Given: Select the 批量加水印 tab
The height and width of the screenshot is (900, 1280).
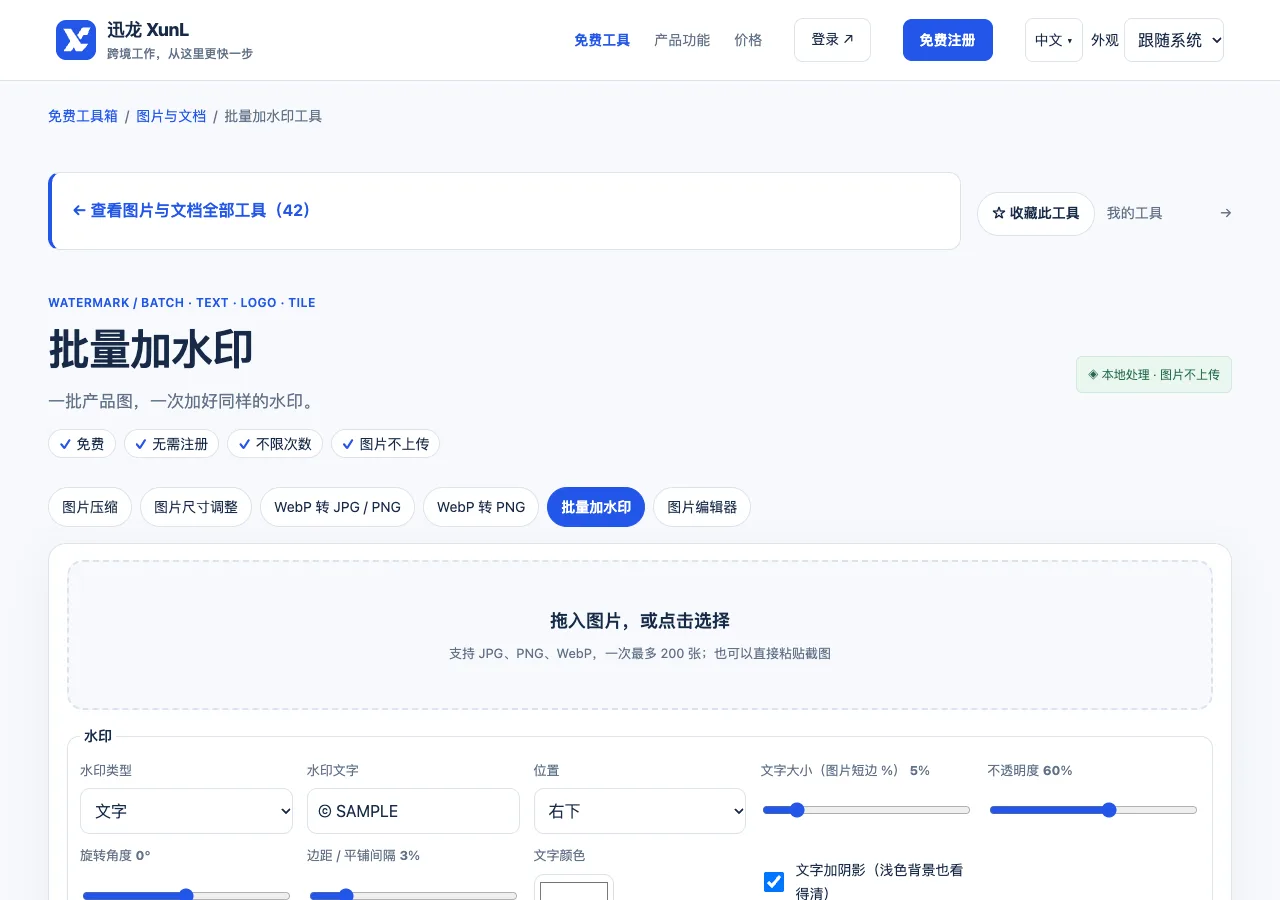Looking at the screenshot, I should (596, 507).
